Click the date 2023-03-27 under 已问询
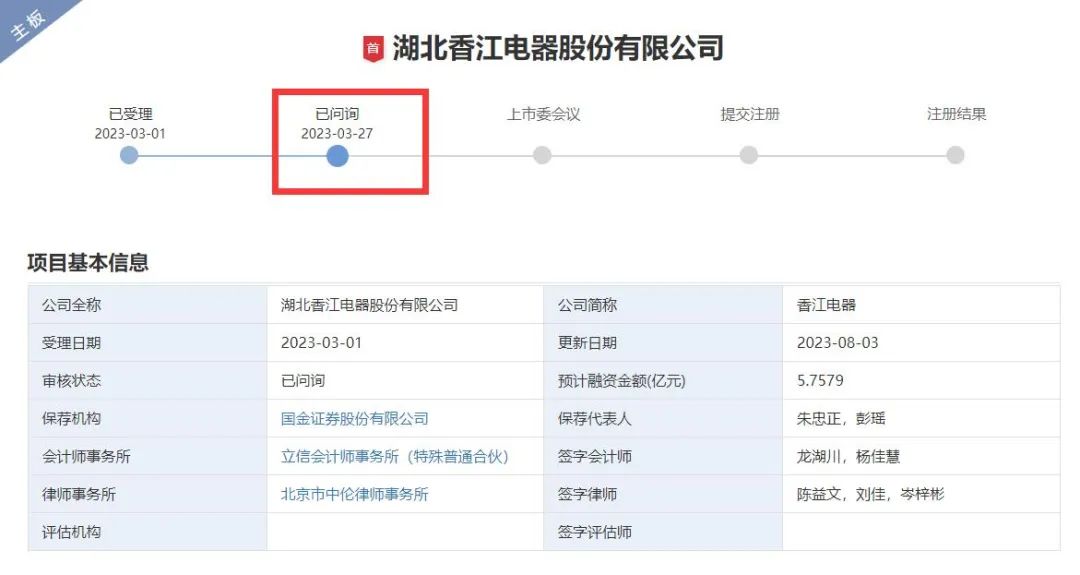This screenshot has width=1080, height=575. tap(337, 134)
